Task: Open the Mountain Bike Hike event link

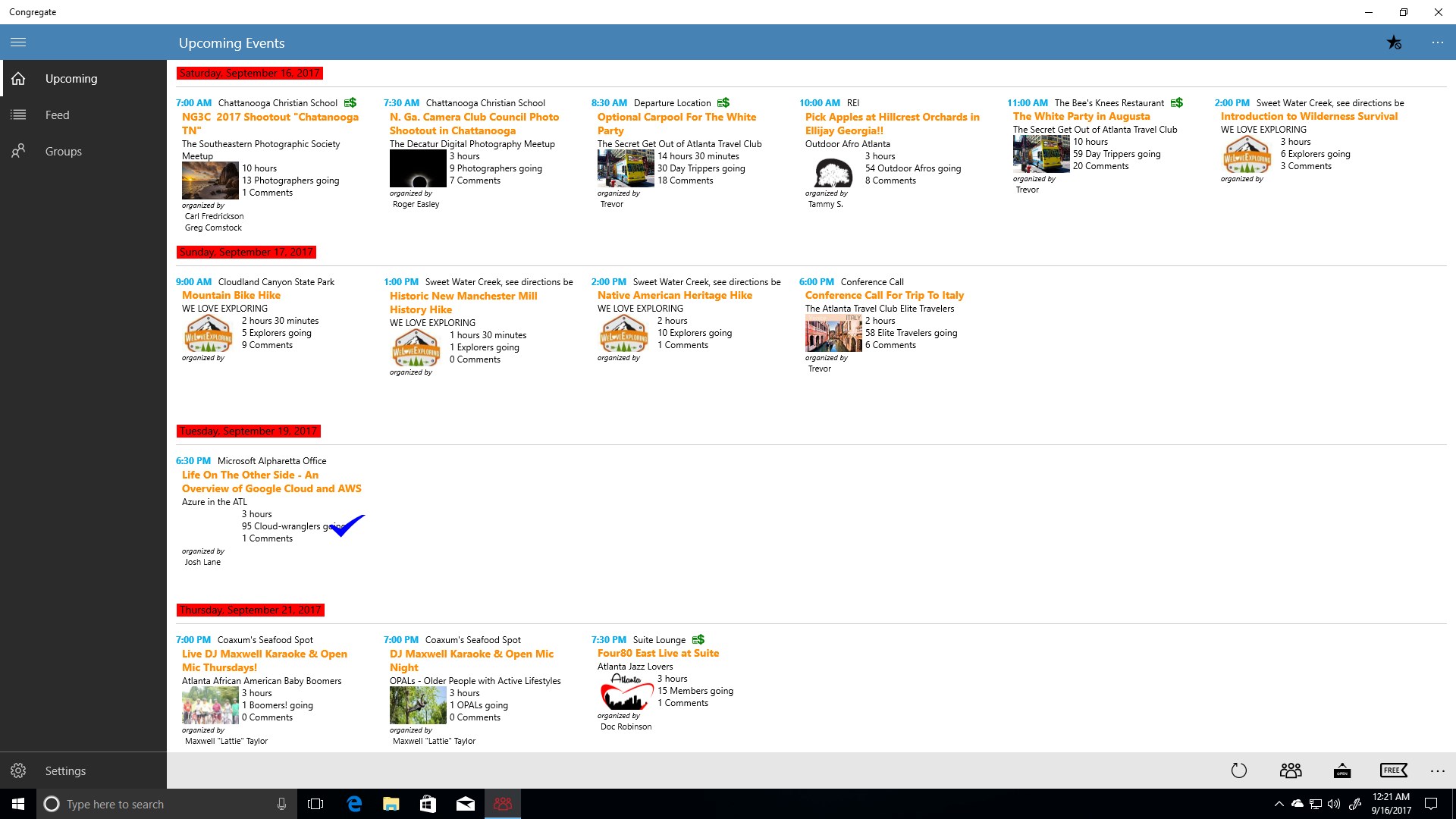Action: tap(231, 296)
